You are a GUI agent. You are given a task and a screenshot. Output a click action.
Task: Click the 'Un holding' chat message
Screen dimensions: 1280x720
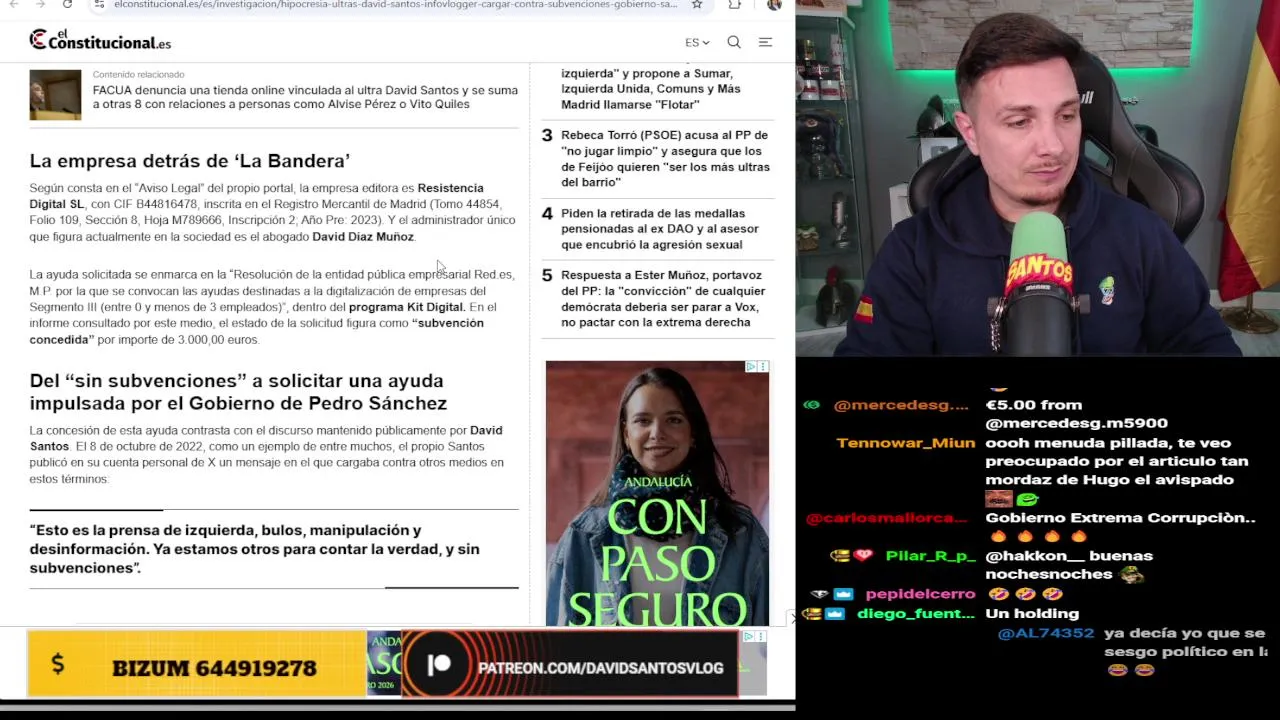(1032, 614)
